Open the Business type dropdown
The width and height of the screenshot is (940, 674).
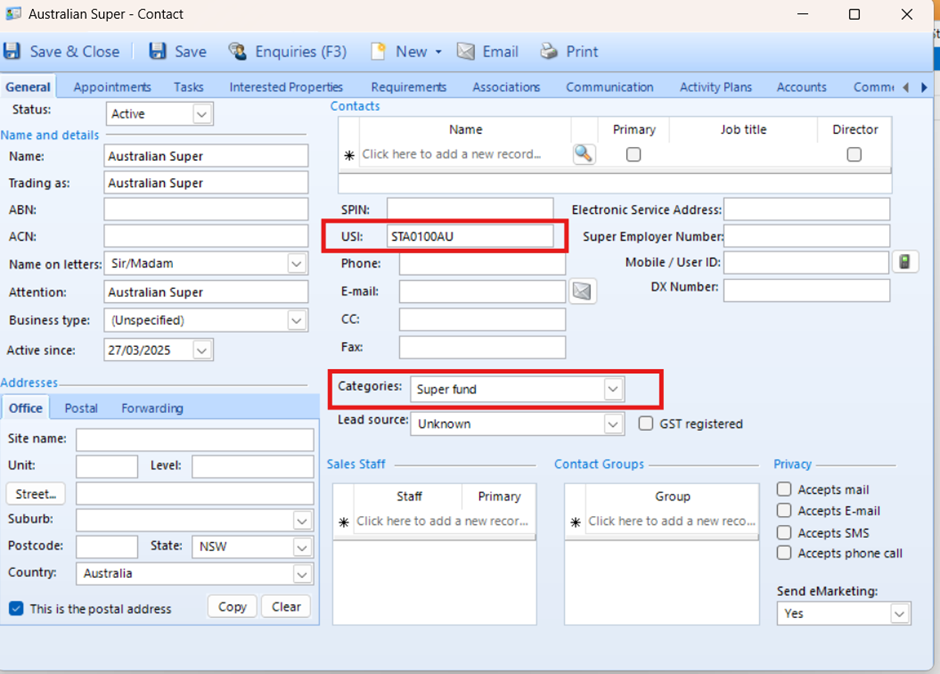(x=296, y=320)
